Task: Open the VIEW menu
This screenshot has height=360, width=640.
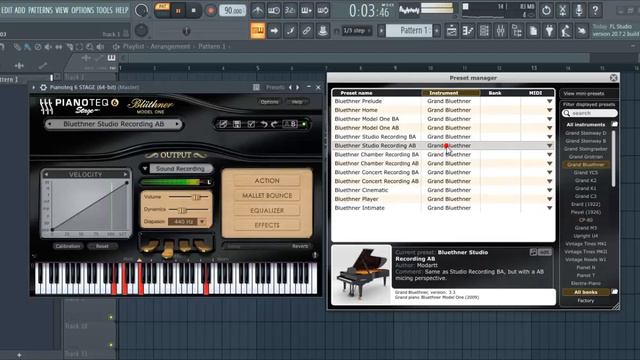Action: coord(62,10)
